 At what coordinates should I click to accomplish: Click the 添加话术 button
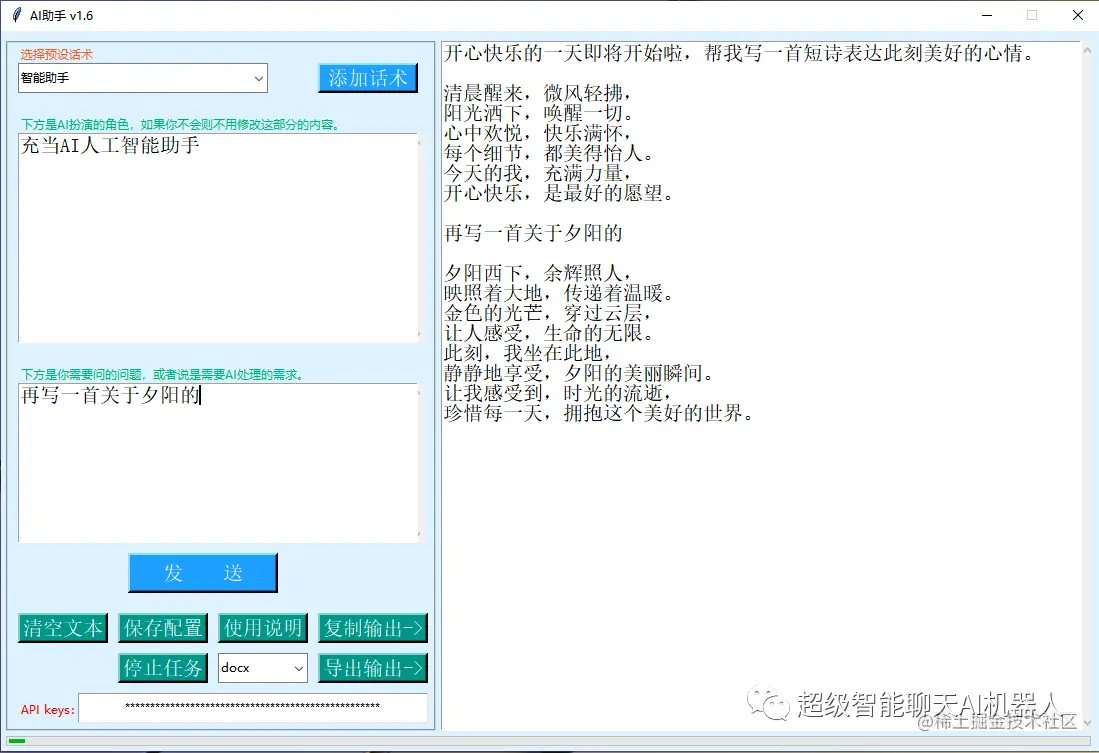click(368, 77)
